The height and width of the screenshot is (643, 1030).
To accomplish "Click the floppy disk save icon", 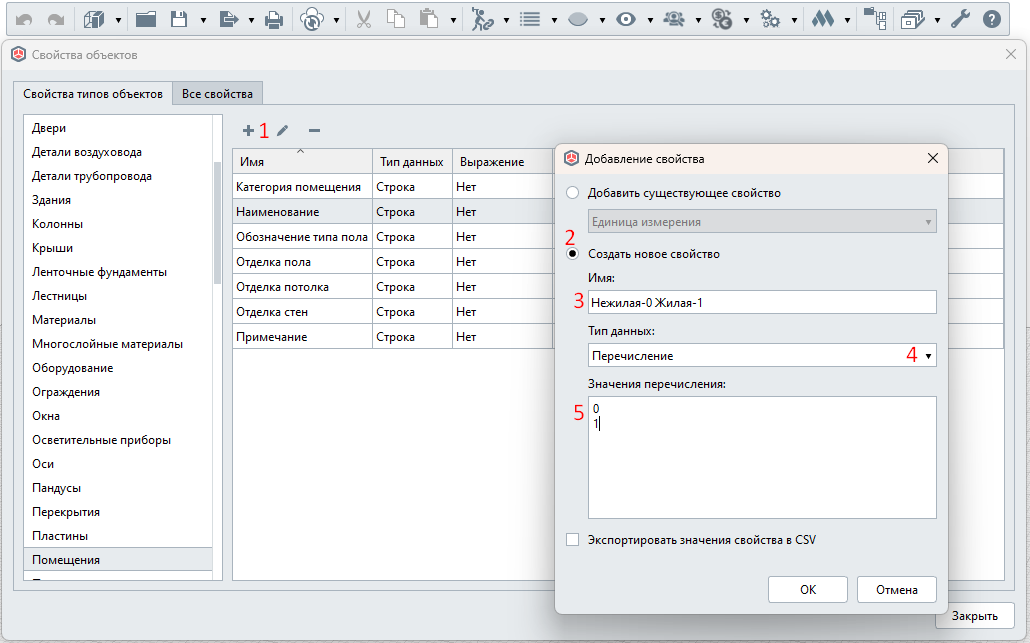I will tap(179, 20).
